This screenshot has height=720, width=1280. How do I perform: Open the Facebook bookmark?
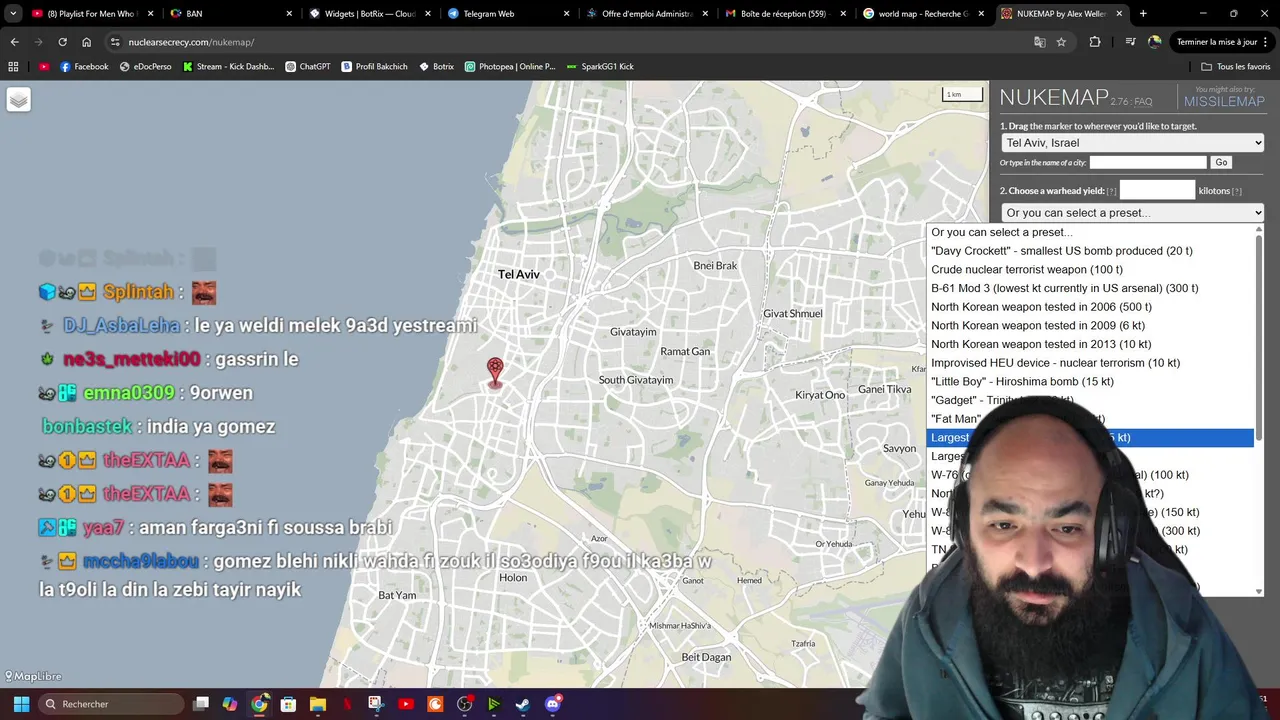point(84,66)
